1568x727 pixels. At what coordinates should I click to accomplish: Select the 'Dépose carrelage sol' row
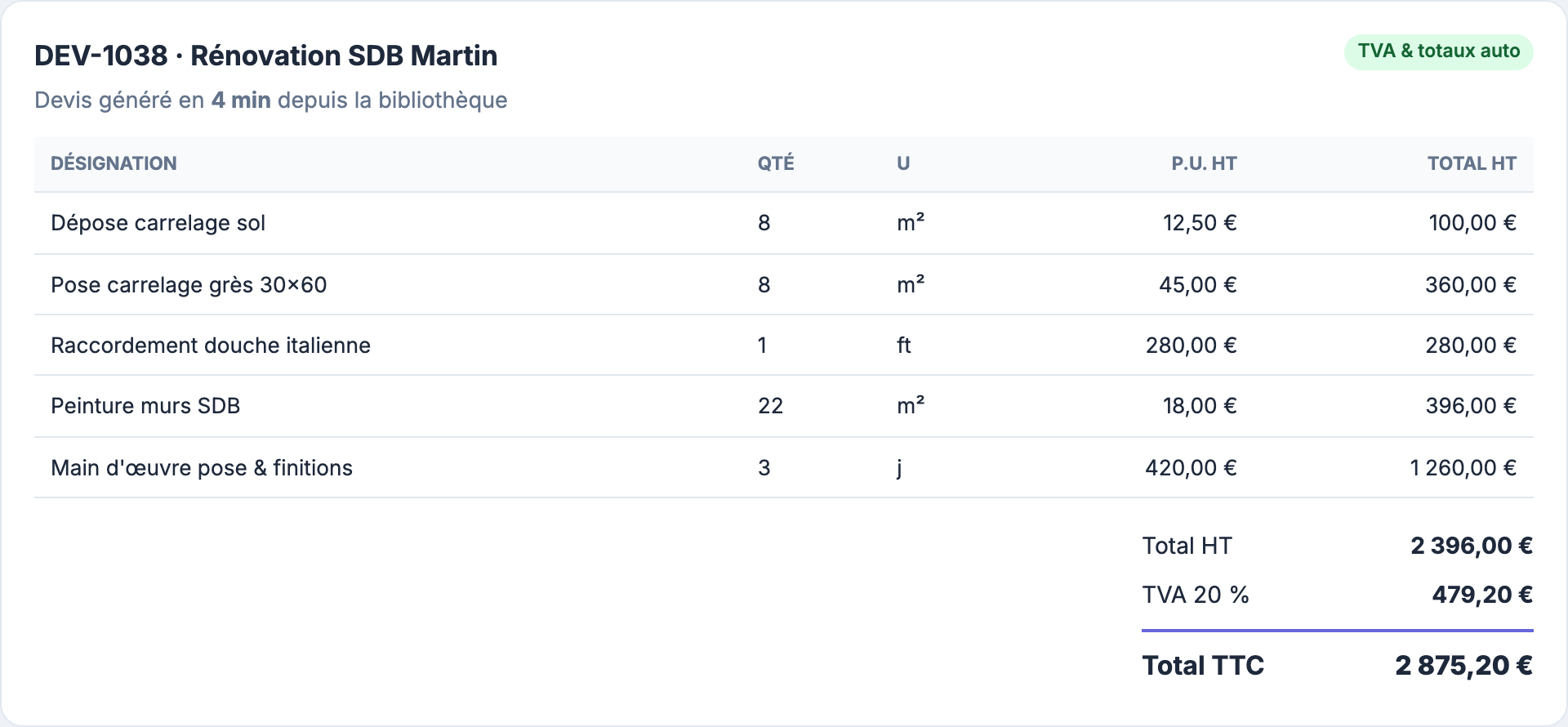(784, 223)
